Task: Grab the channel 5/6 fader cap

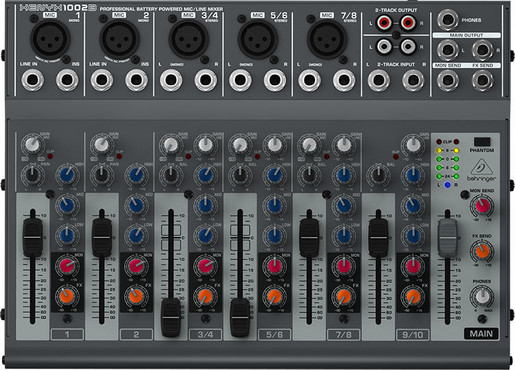Action: 240,317
